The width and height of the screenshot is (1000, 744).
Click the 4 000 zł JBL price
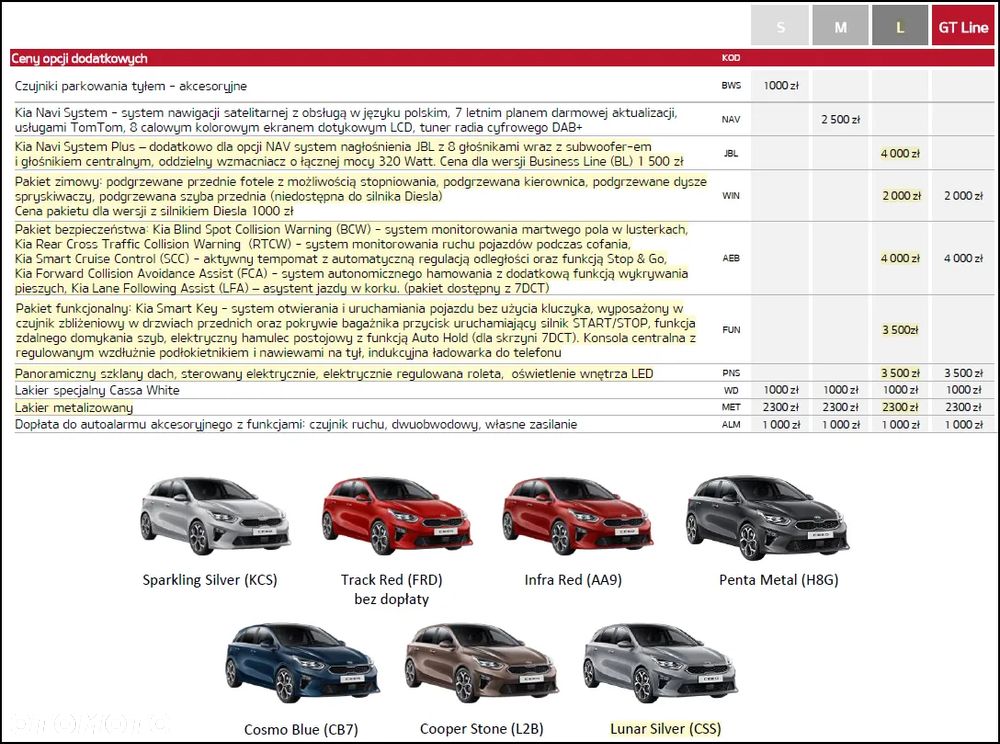click(x=900, y=154)
